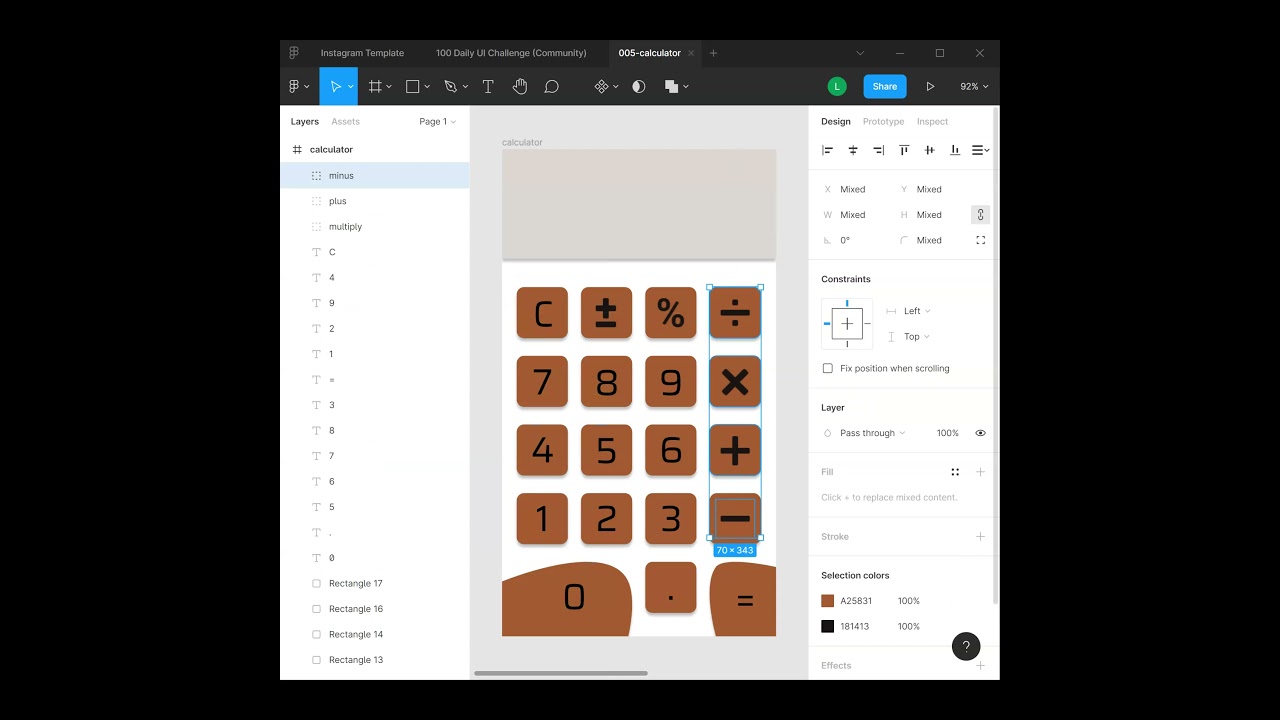Toggle constrain proportions lock
Screen dimensions: 1280x720
pyautogui.click(x=980, y=215)
